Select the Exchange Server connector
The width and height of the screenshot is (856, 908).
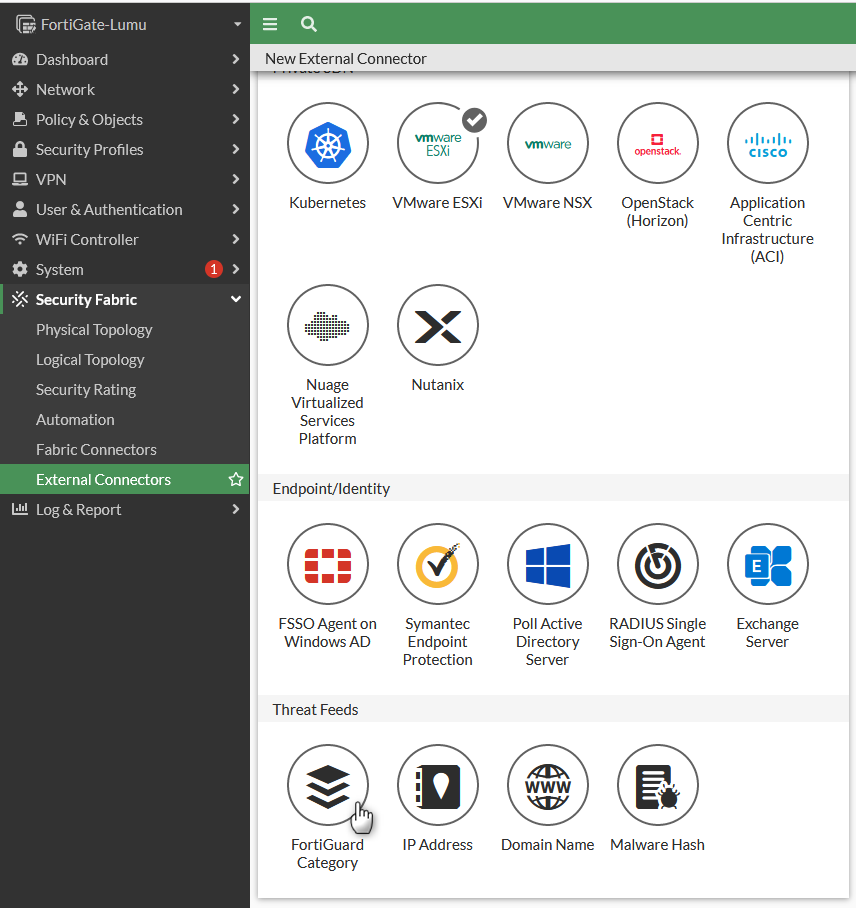pos(767,565)
